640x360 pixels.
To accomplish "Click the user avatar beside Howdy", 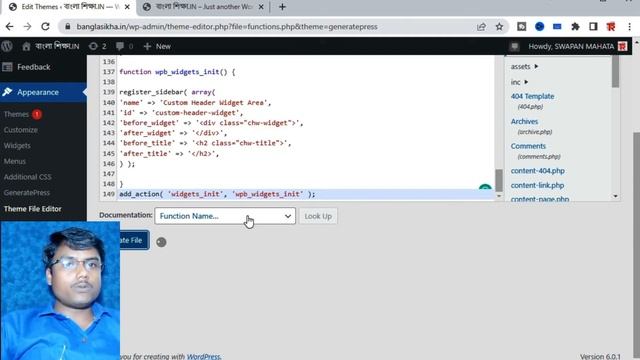I will [x=622, y=46].
